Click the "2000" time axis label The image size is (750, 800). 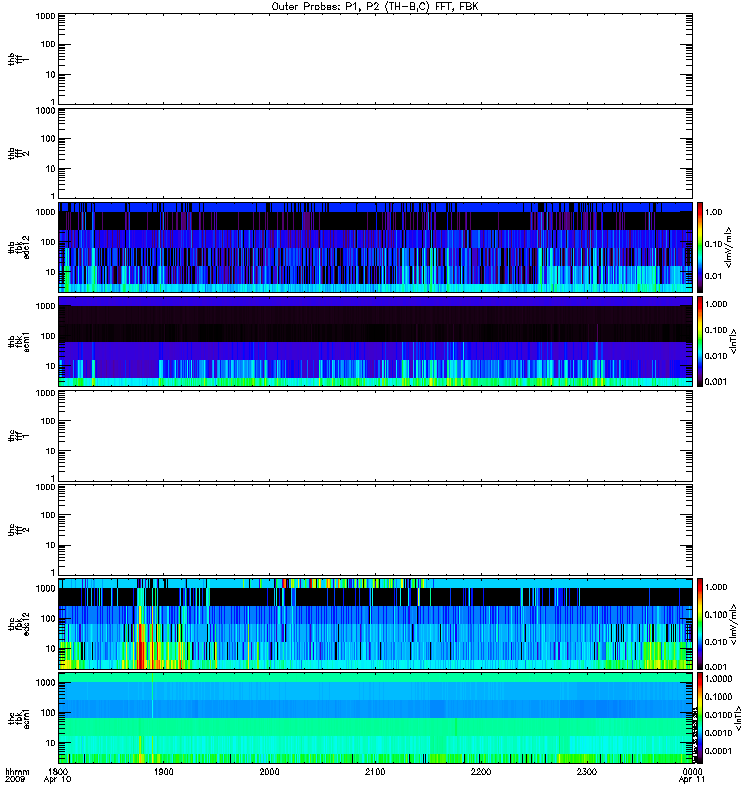click(269, 772)
